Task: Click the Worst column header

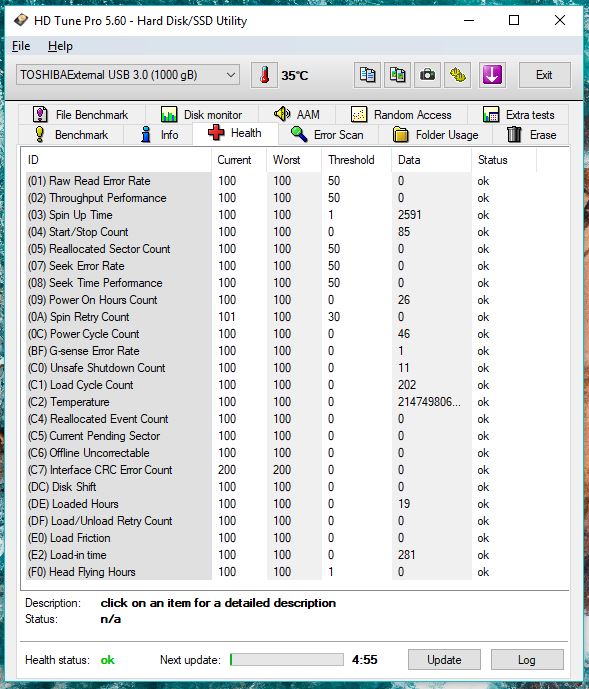Action: (294, 160)
